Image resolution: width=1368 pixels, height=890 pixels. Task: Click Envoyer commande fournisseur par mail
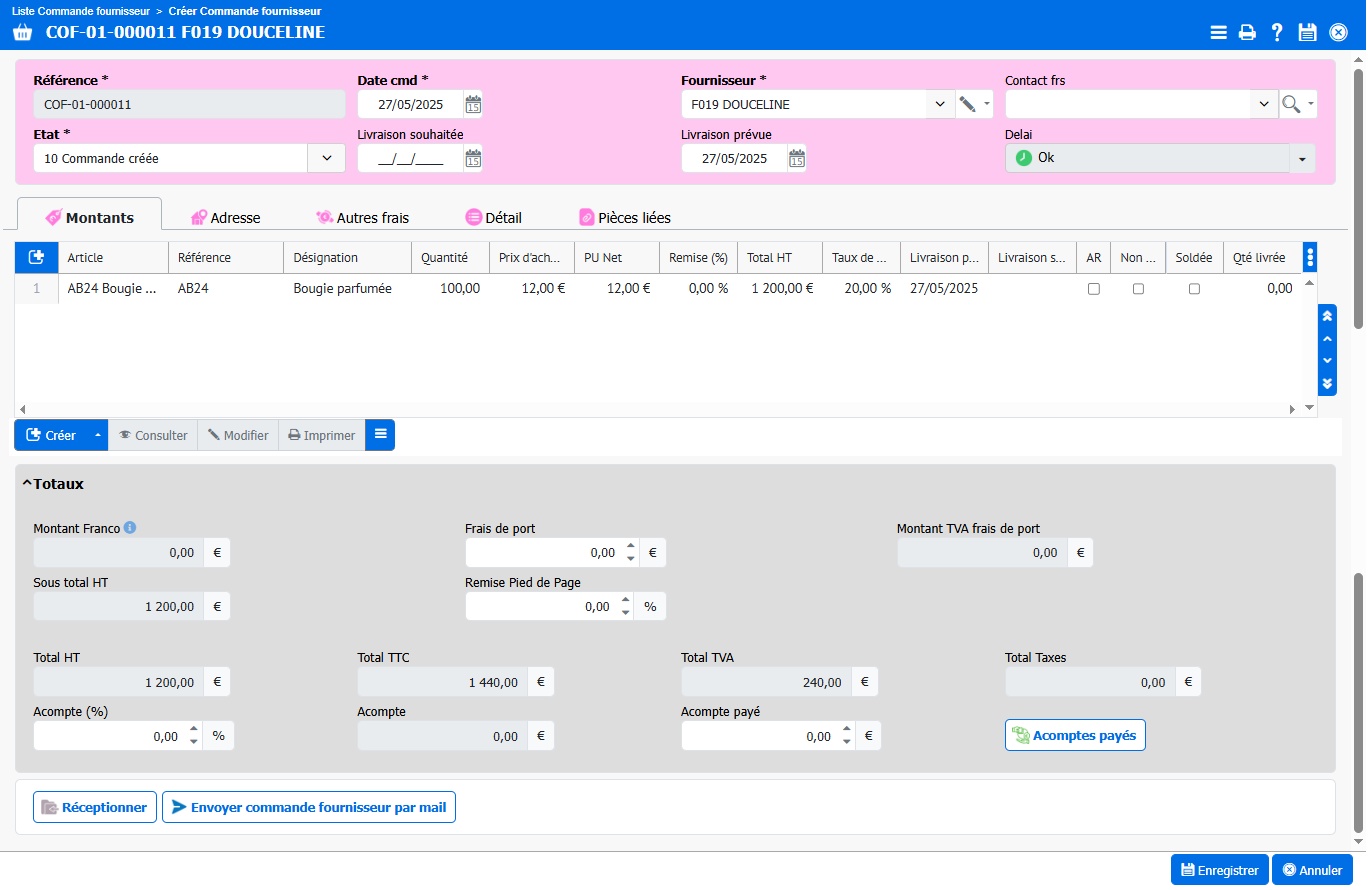coord(308,807)
